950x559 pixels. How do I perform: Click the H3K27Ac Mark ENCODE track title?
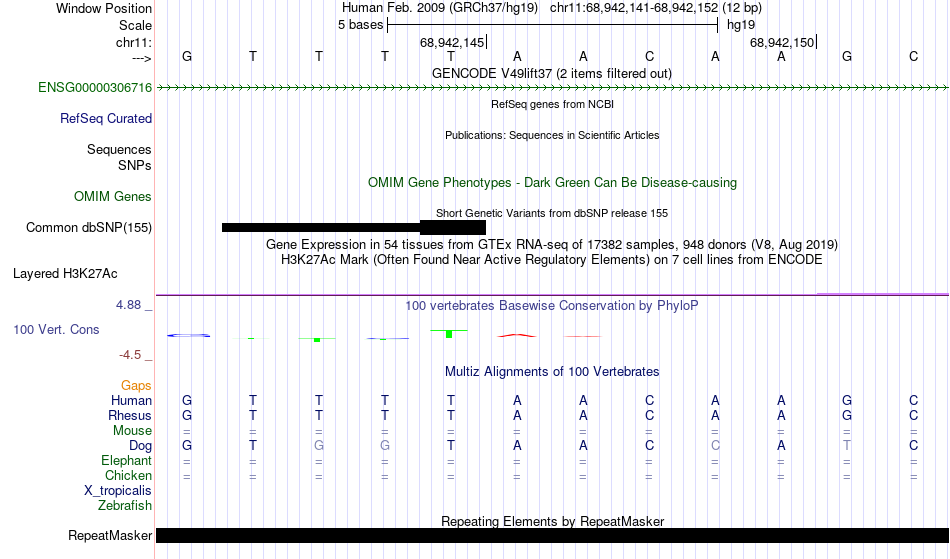tap(552, 260)
